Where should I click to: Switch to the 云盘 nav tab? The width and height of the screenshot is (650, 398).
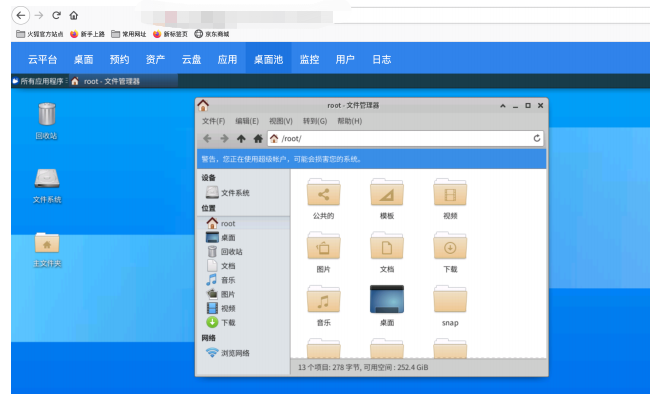pyautogui.click(x=192, y=59)
